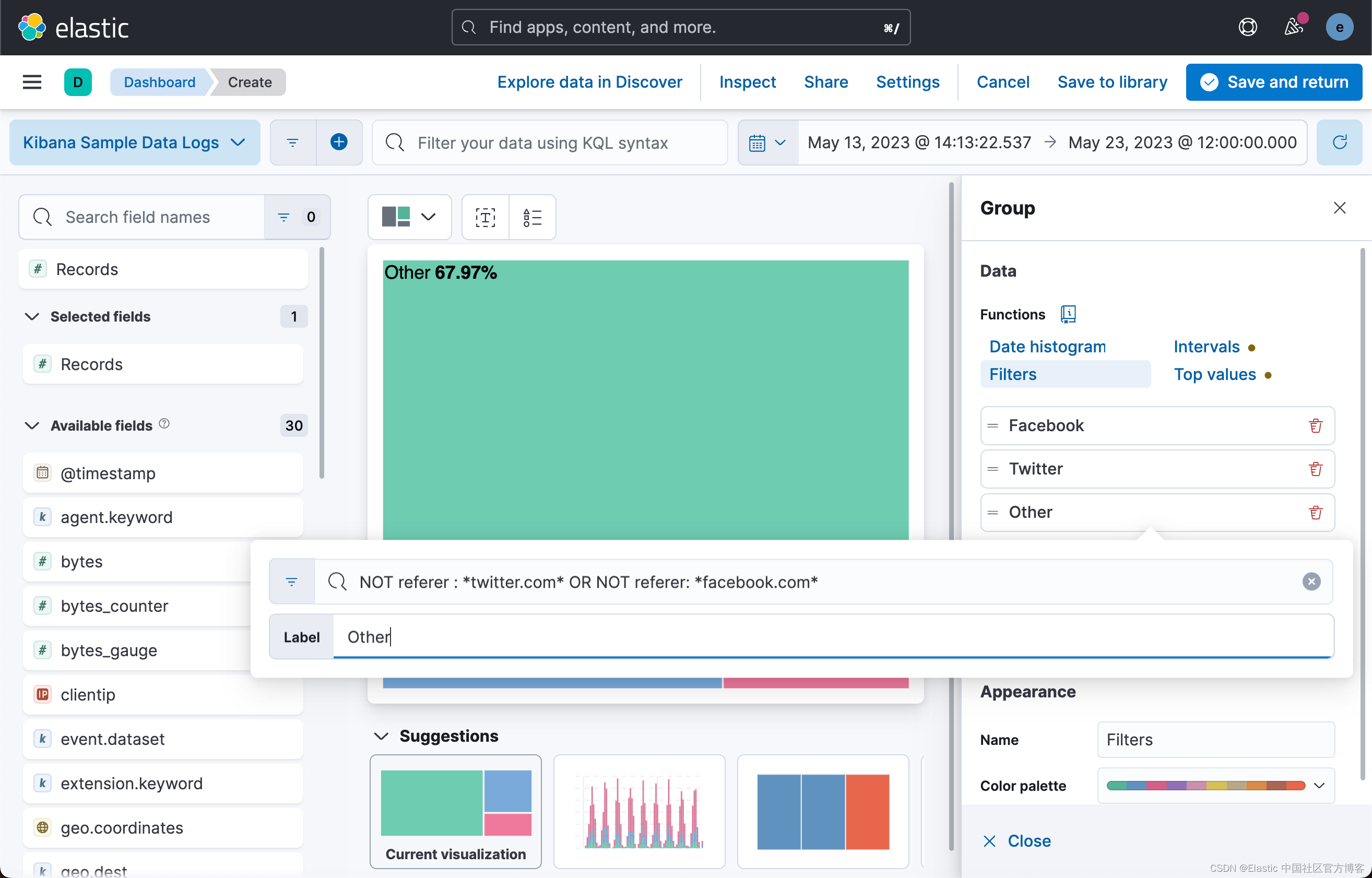Delete the Other filter
Screen dimensions: 1372x878
tap(1316, 513)
